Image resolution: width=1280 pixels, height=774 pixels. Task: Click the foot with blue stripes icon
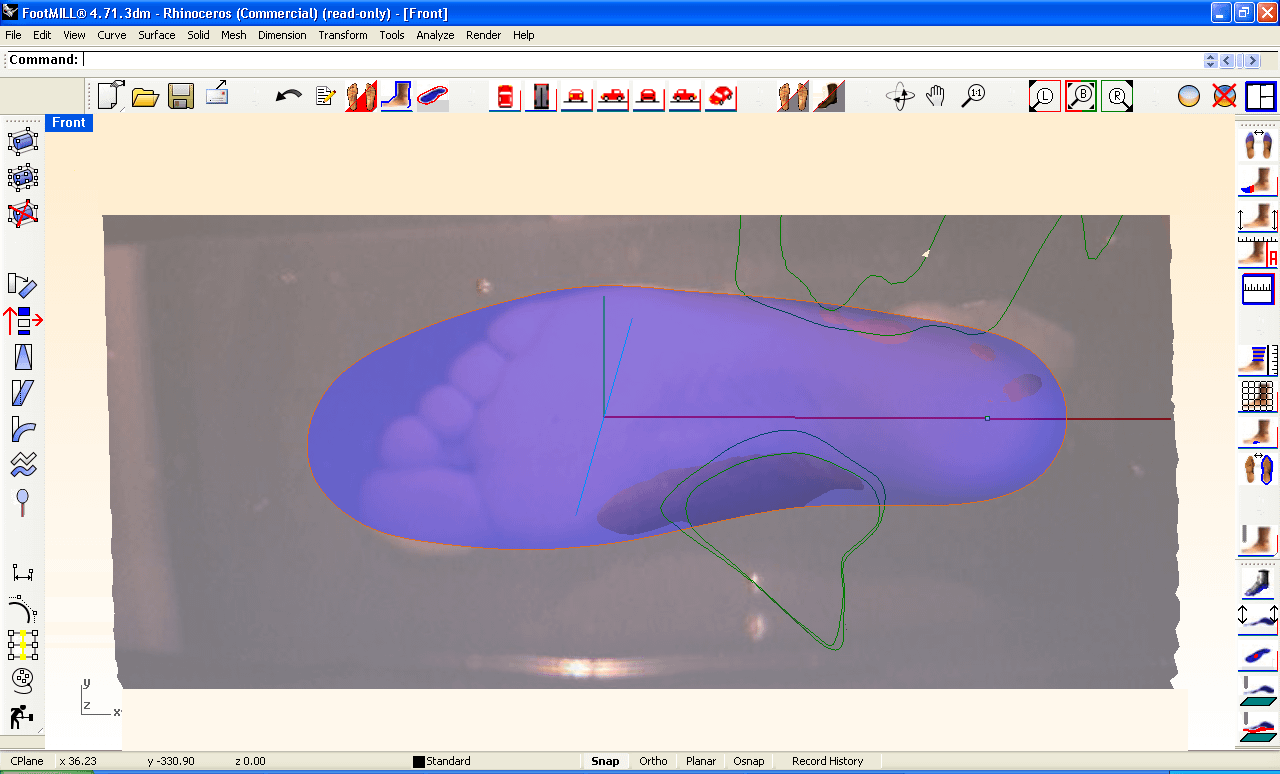click(1259, 360)
